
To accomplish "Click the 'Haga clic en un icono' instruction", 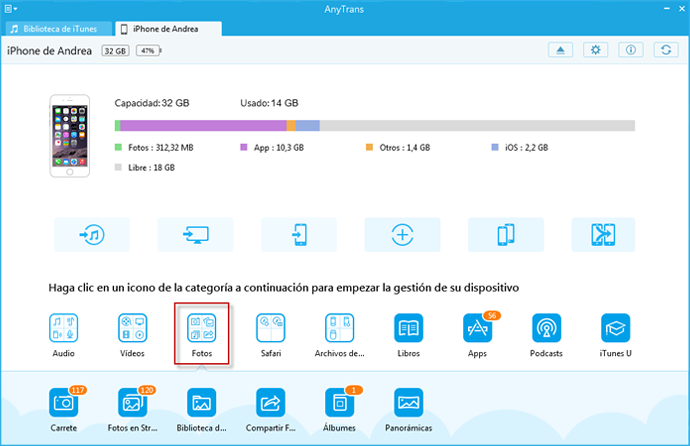I will pos(284,288).
